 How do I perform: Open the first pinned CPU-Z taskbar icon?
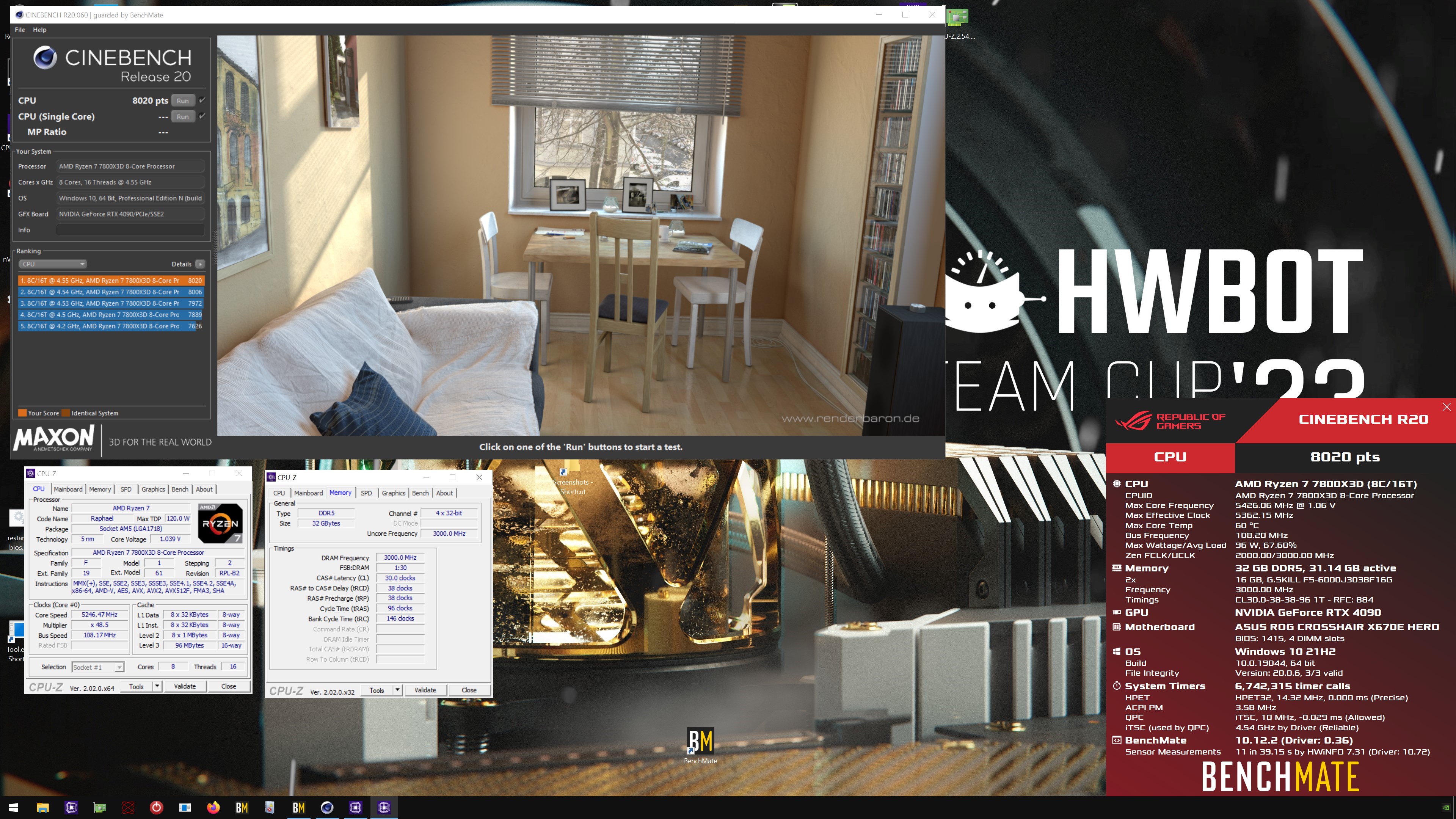pyautogui.click(x=71, y=807)
